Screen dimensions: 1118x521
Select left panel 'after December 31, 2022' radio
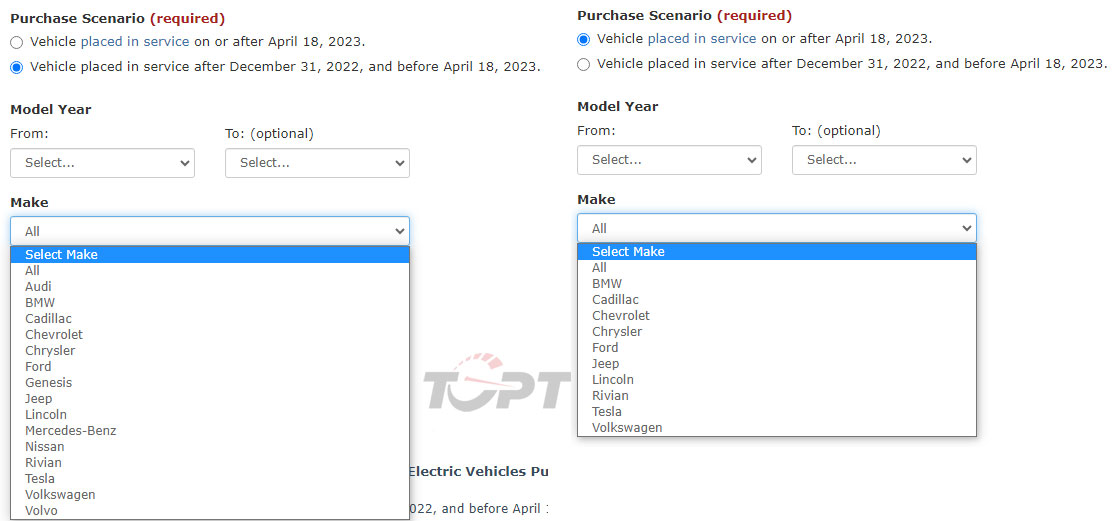(16, 67)
